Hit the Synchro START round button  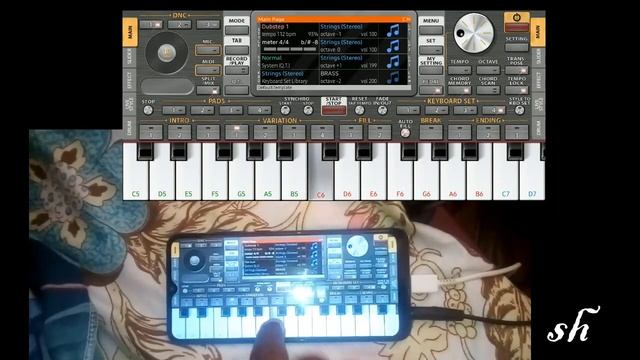pos(285,110)
